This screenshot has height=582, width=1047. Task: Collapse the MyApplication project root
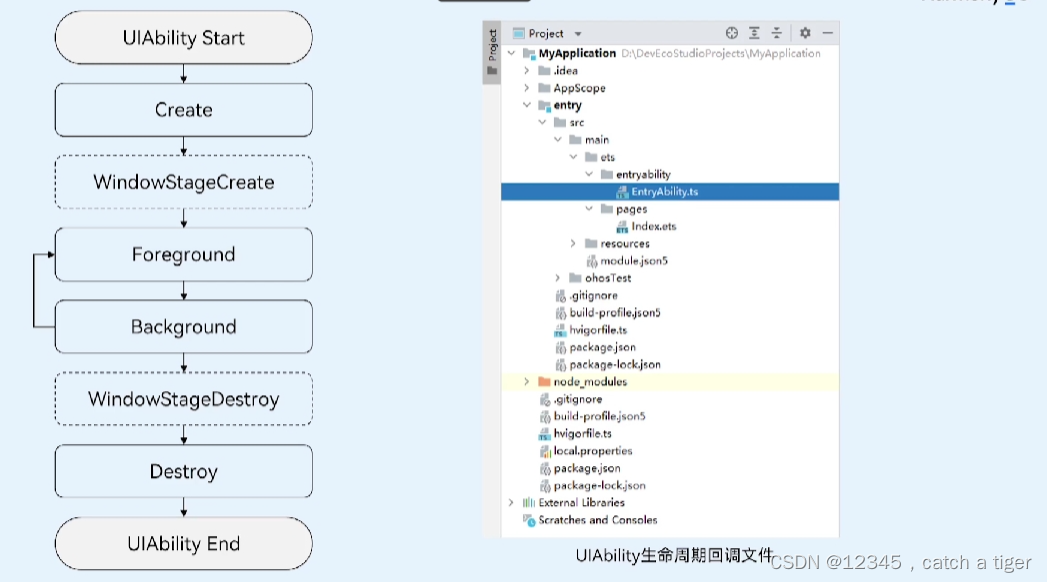click(x=510, y=53)
